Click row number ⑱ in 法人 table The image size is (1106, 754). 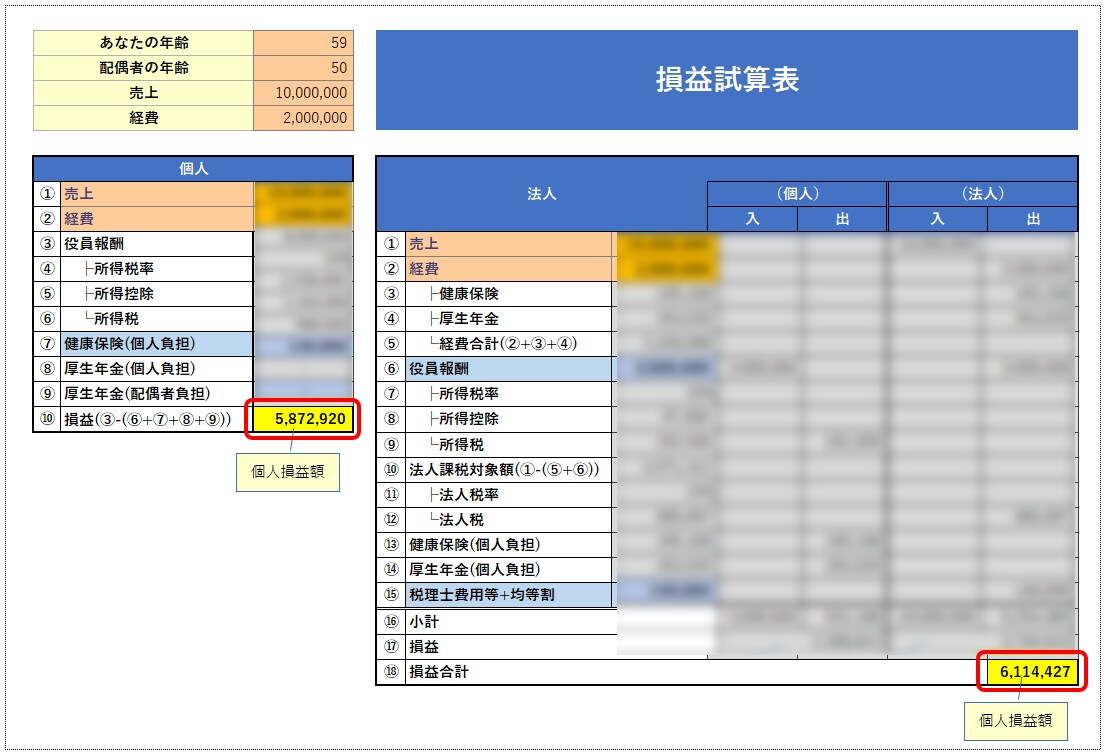(391, 671)
